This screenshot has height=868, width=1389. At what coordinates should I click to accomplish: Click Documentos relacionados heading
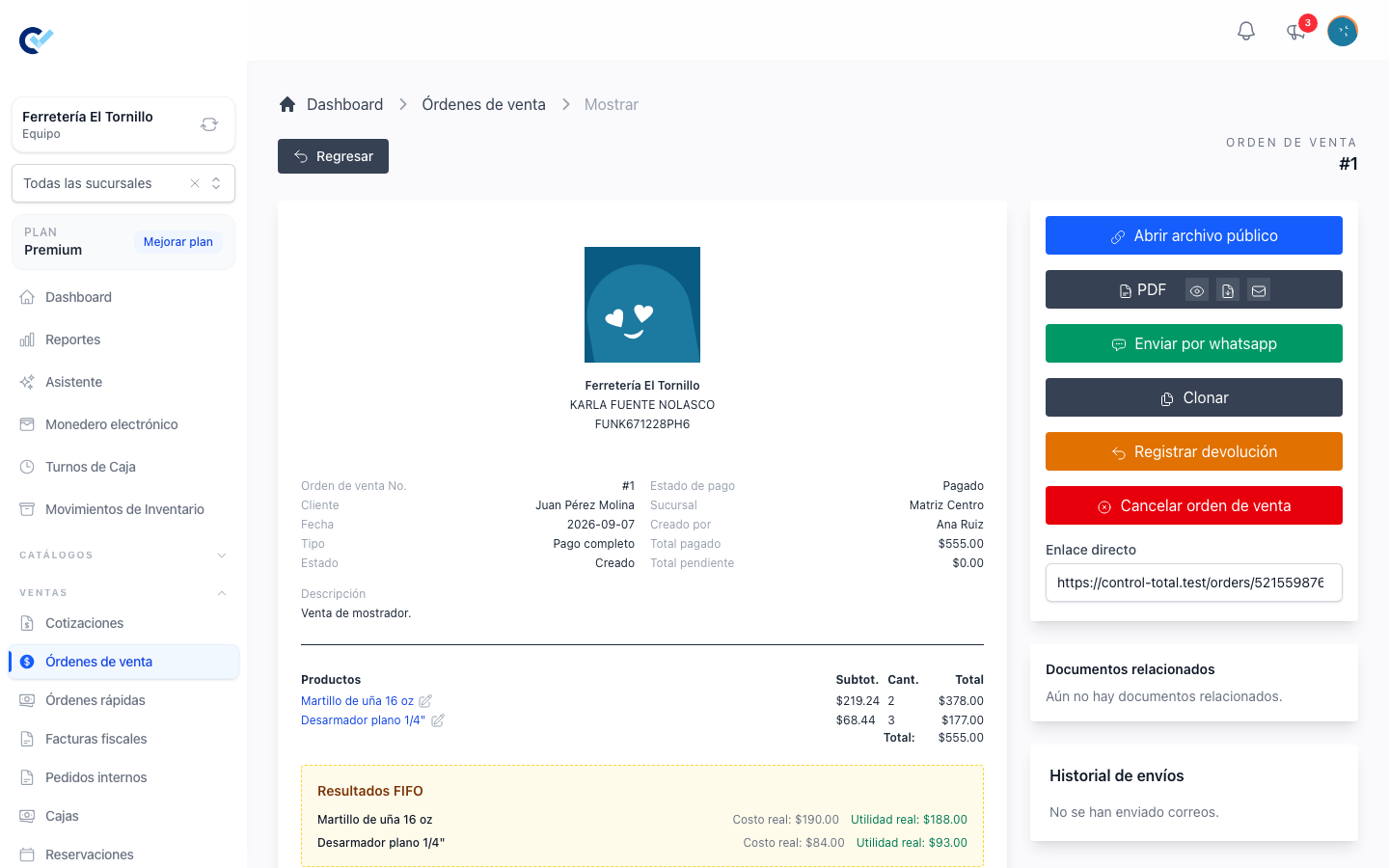click(x=1130, y=669)
